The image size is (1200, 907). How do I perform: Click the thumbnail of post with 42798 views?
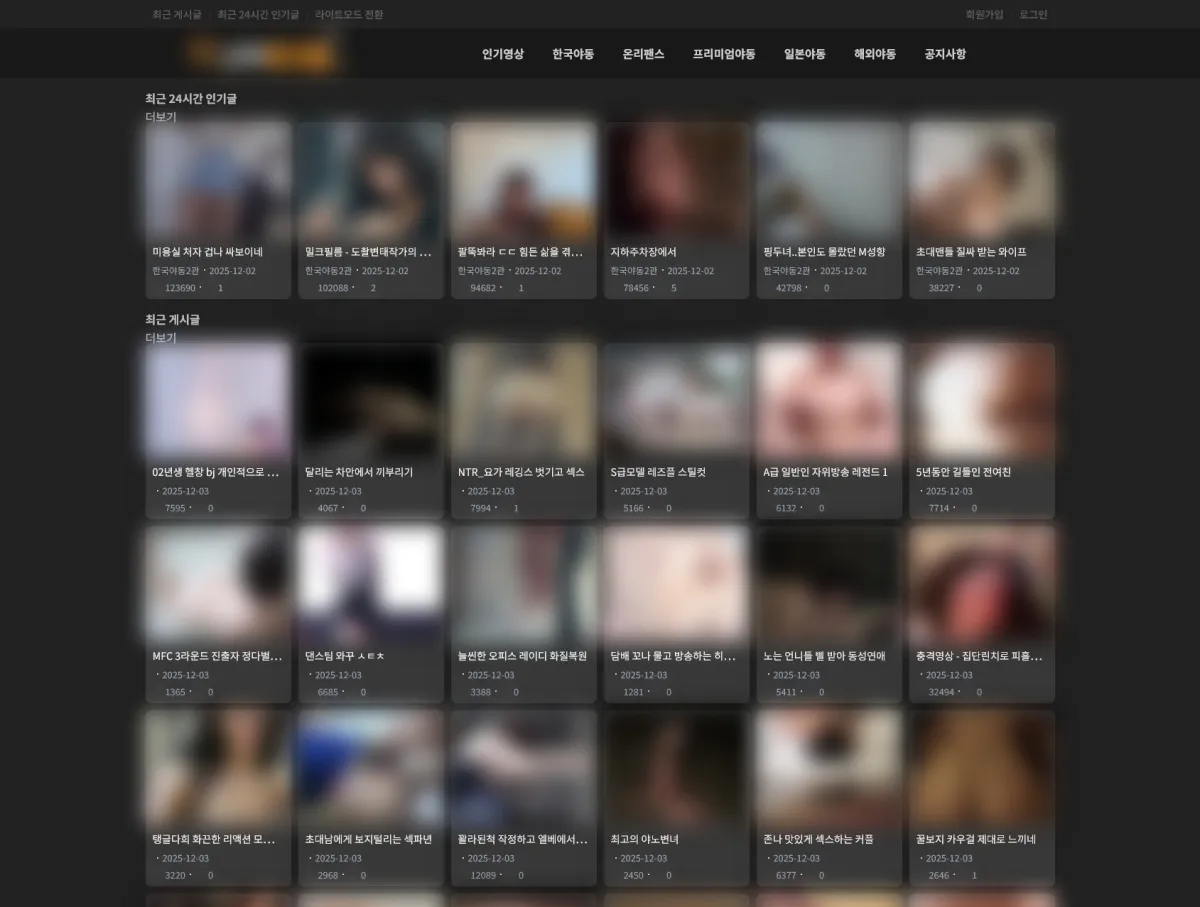829,180
